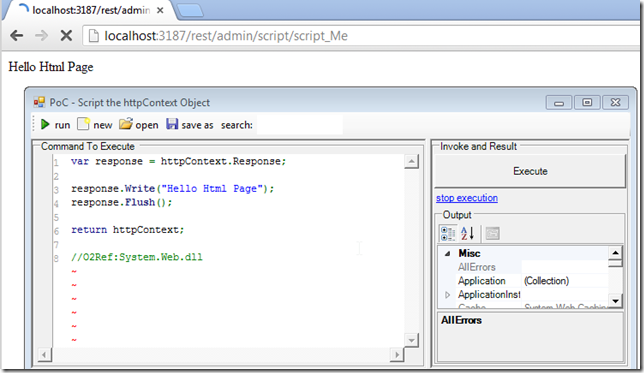Viewport: 644px width, 373px height.
Task: Click the stop execution link
Action: pyautogui.click(x=467, y=198)
